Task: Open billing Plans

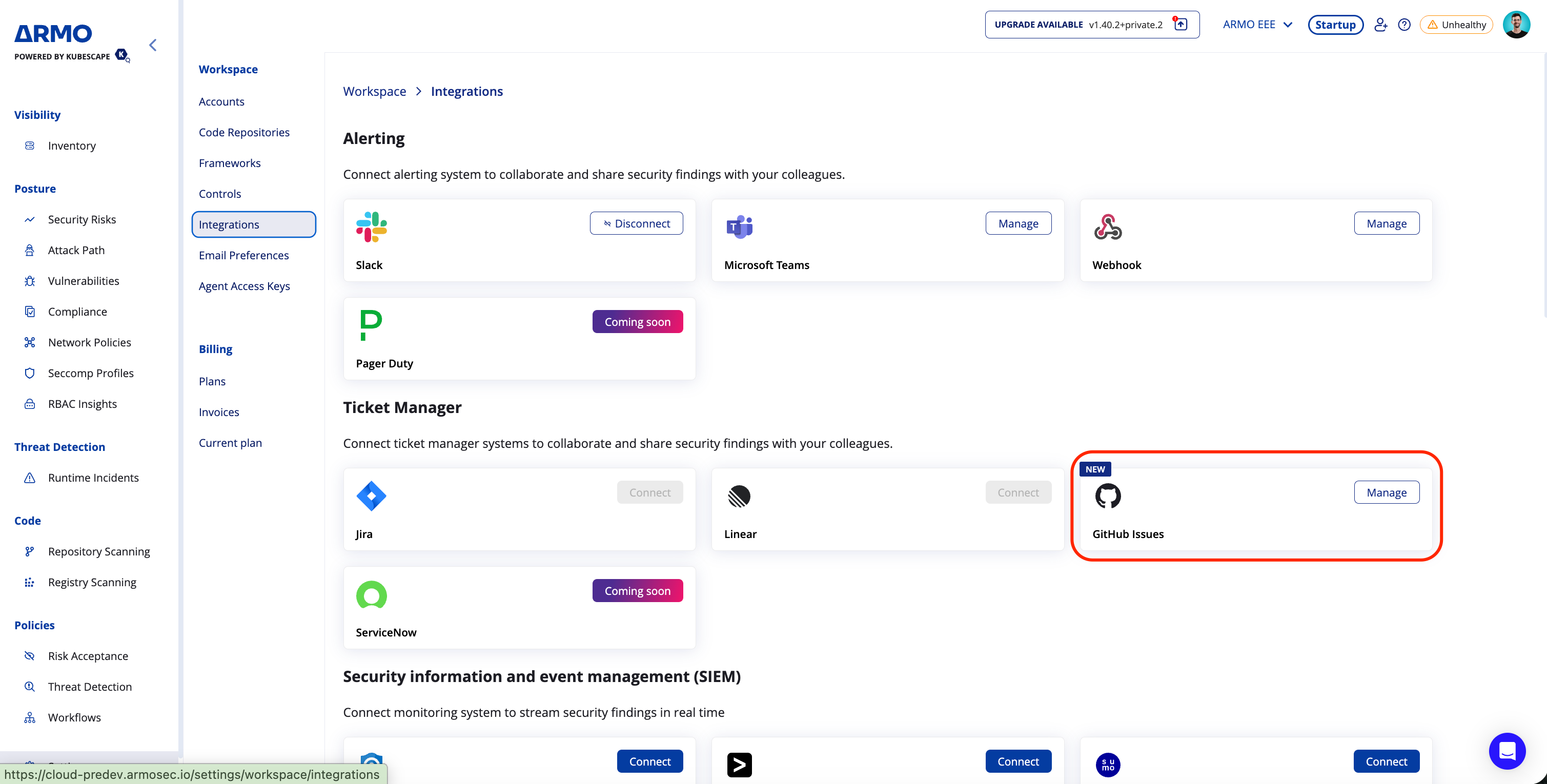Action: pyautogui.click(x=212, y=382)
